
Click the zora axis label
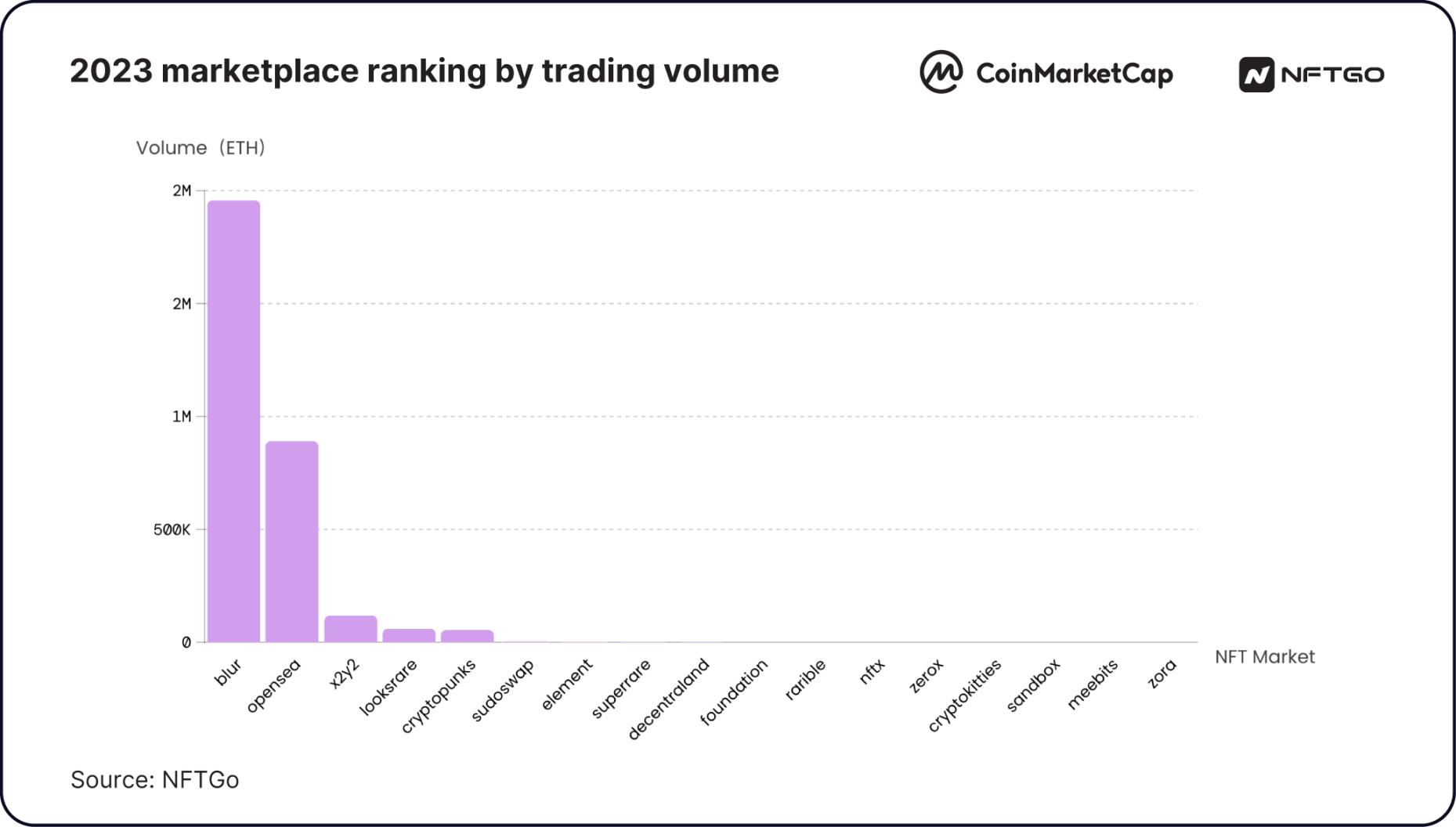click(x=1162, y=674)
